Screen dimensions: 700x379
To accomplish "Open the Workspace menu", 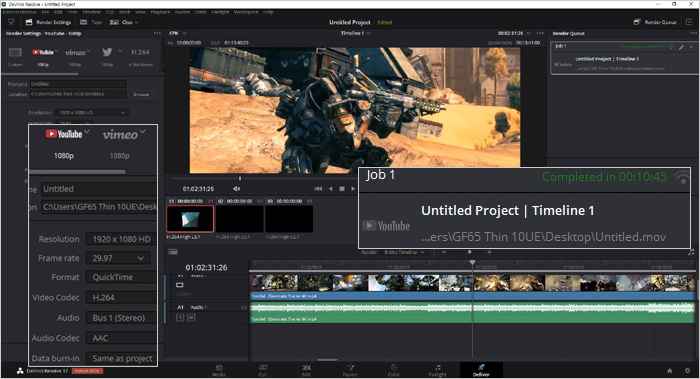I will point(246,12).
